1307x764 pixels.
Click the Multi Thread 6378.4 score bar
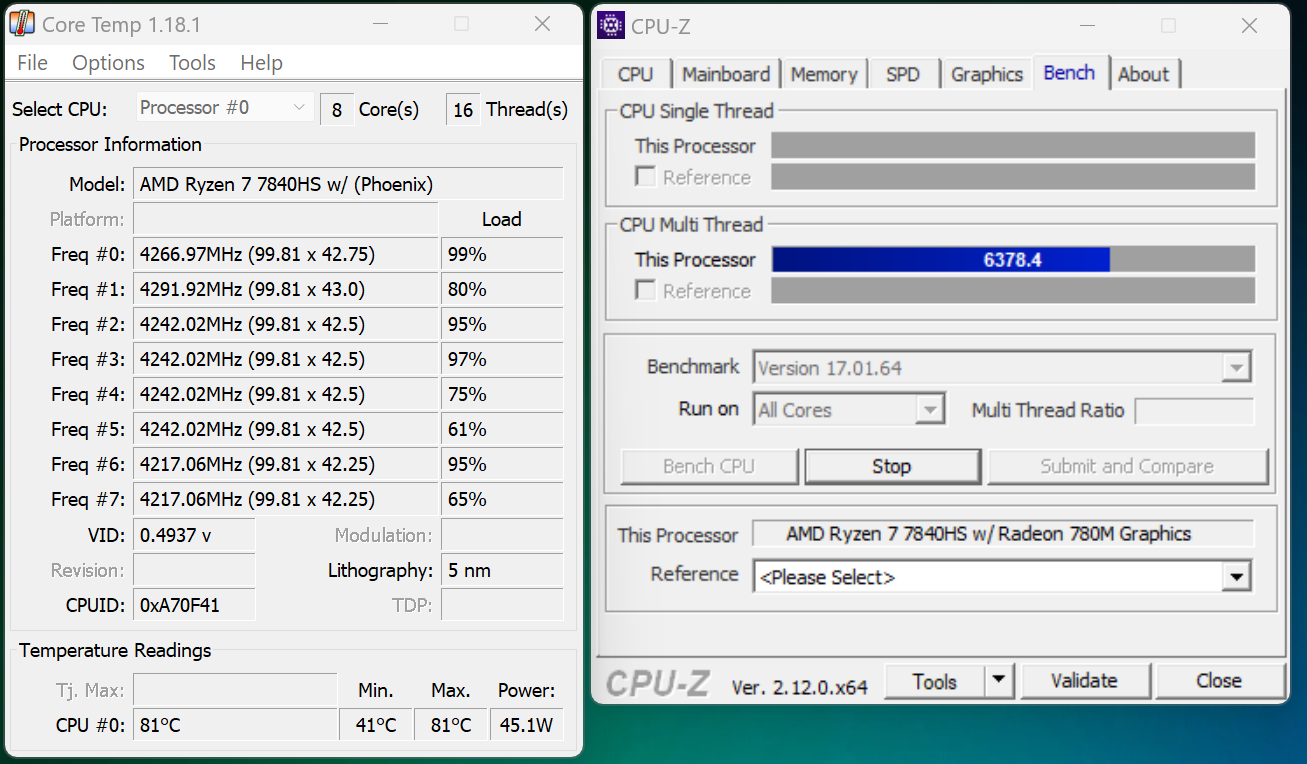click(x=1013, y=260)
